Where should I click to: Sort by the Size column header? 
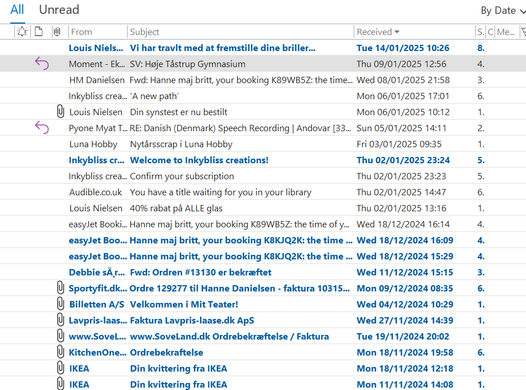pyautogui.click(x=480, y=32)
